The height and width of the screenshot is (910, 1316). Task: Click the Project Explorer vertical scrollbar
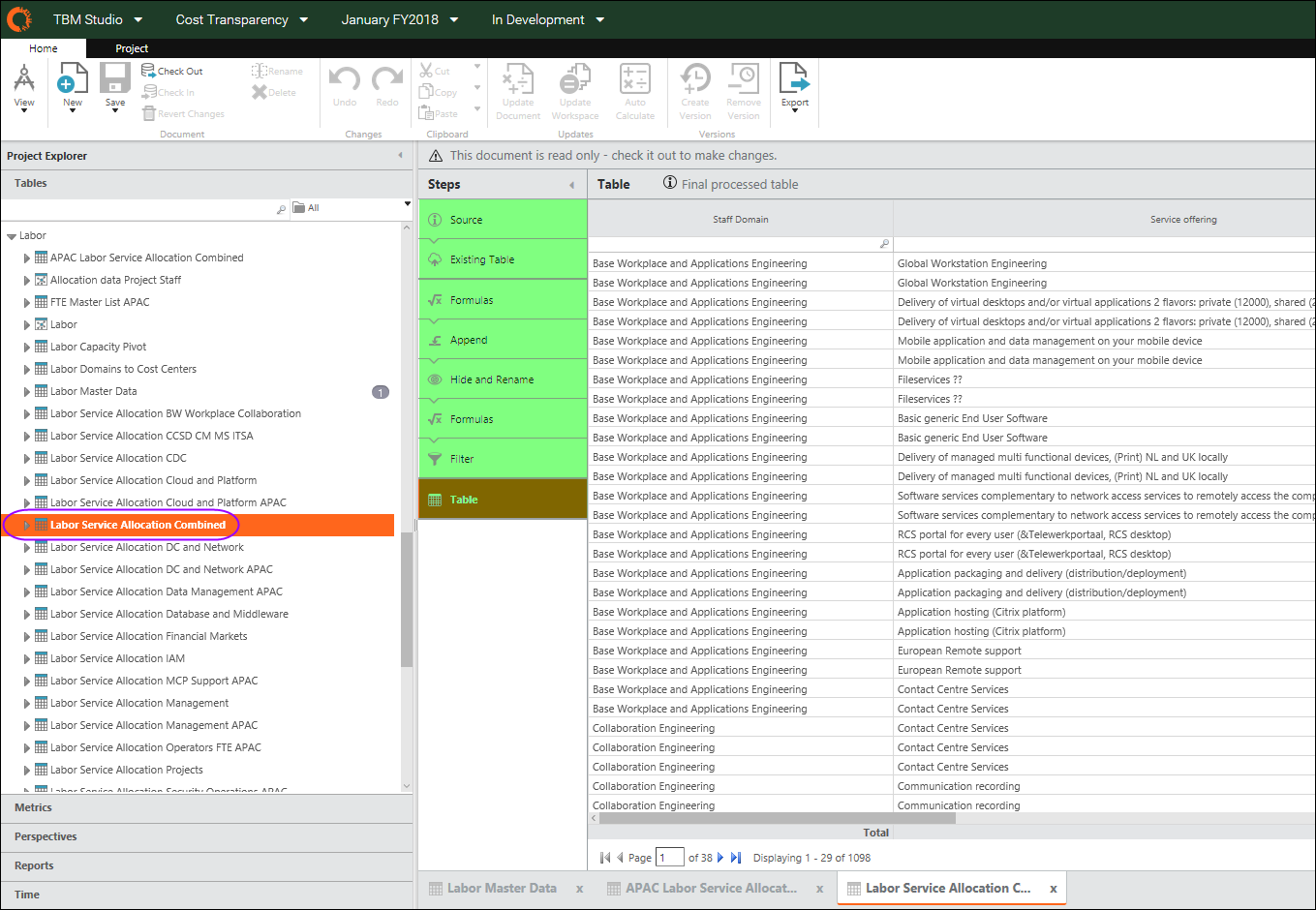[407, 598]
